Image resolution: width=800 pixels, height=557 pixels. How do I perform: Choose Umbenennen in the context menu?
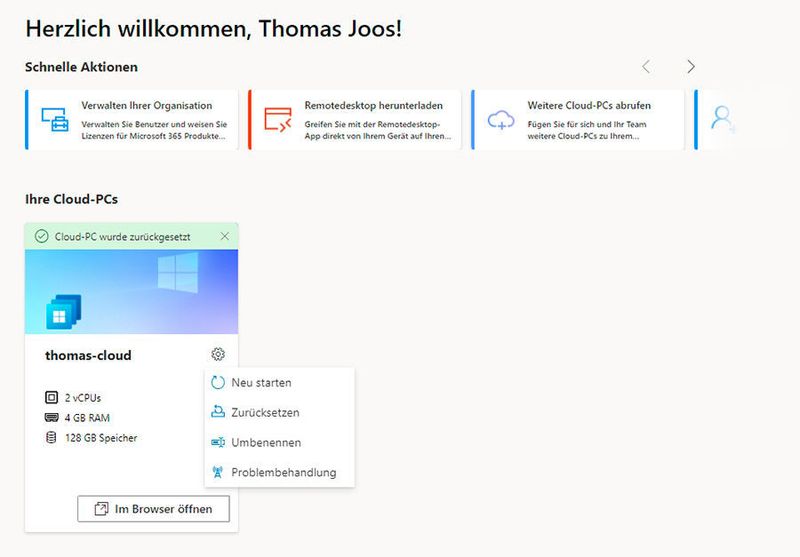click(x=279, y=442)
